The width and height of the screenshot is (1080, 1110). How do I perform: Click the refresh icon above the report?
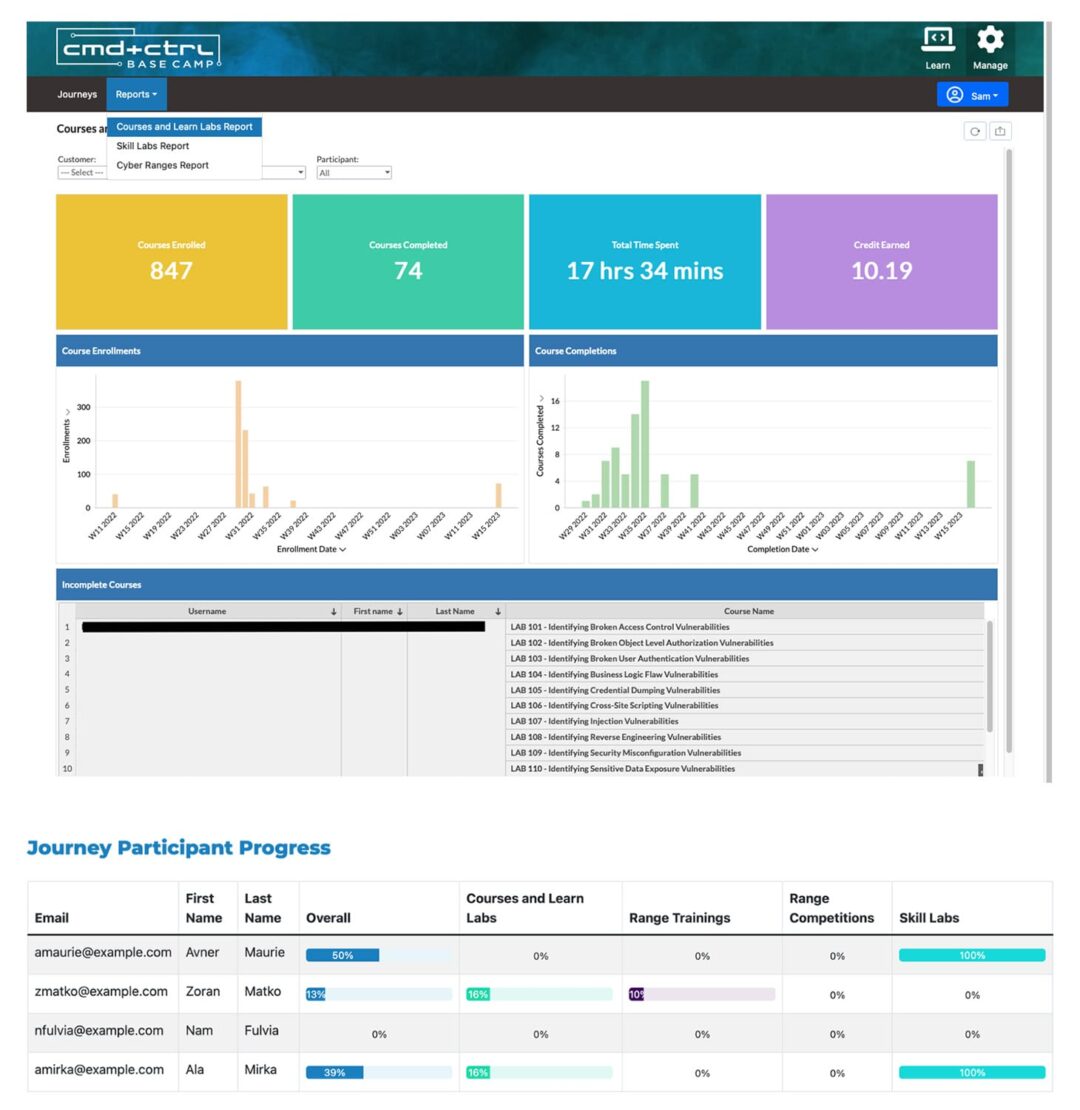point(974,130)
